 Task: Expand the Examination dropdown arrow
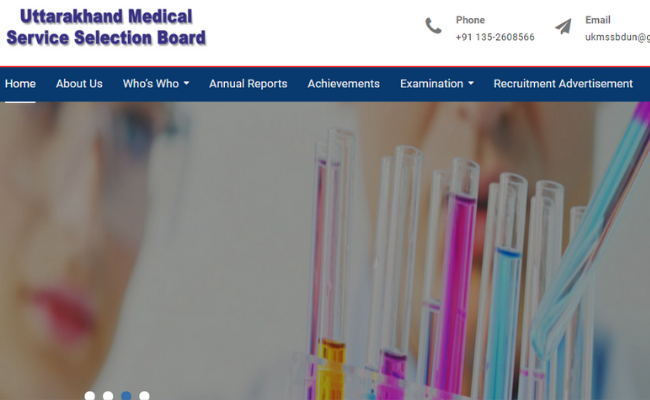tap(471, 83)
